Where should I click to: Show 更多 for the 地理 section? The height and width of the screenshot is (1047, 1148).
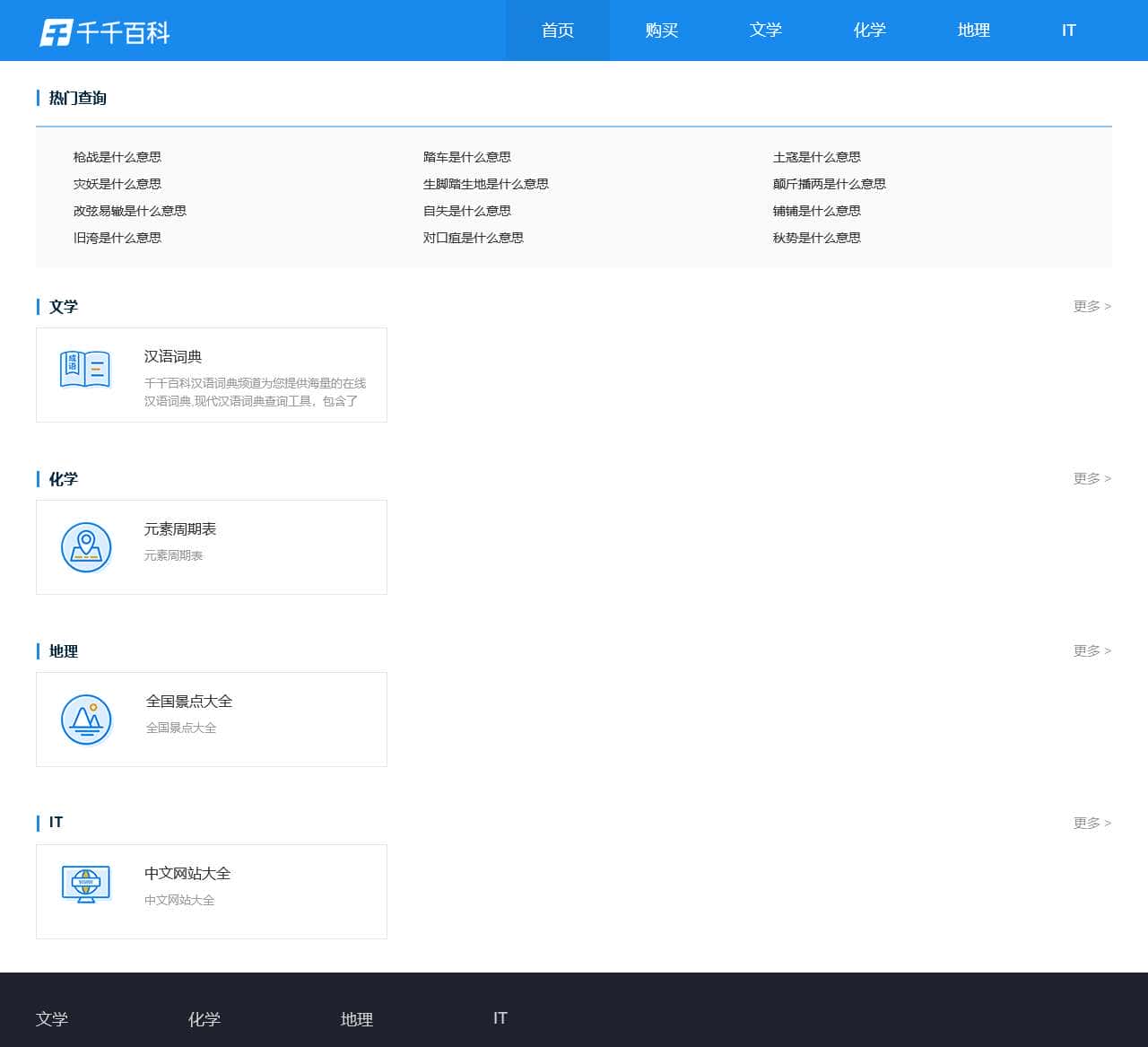pos(1091,650)
